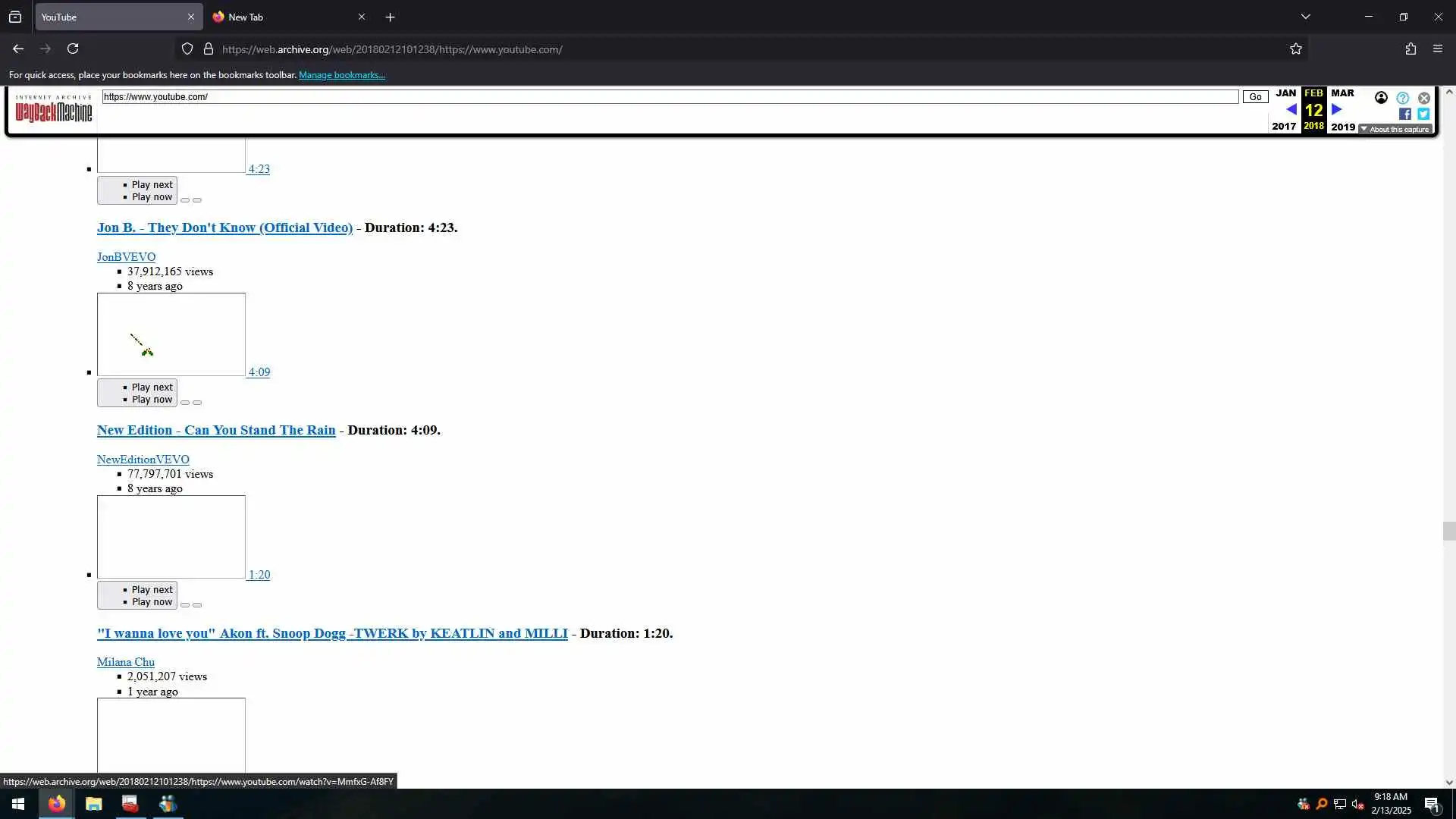The image size is (1456, 819).
Task: Share capture on Twitter icon
Action: (1423, 114)
